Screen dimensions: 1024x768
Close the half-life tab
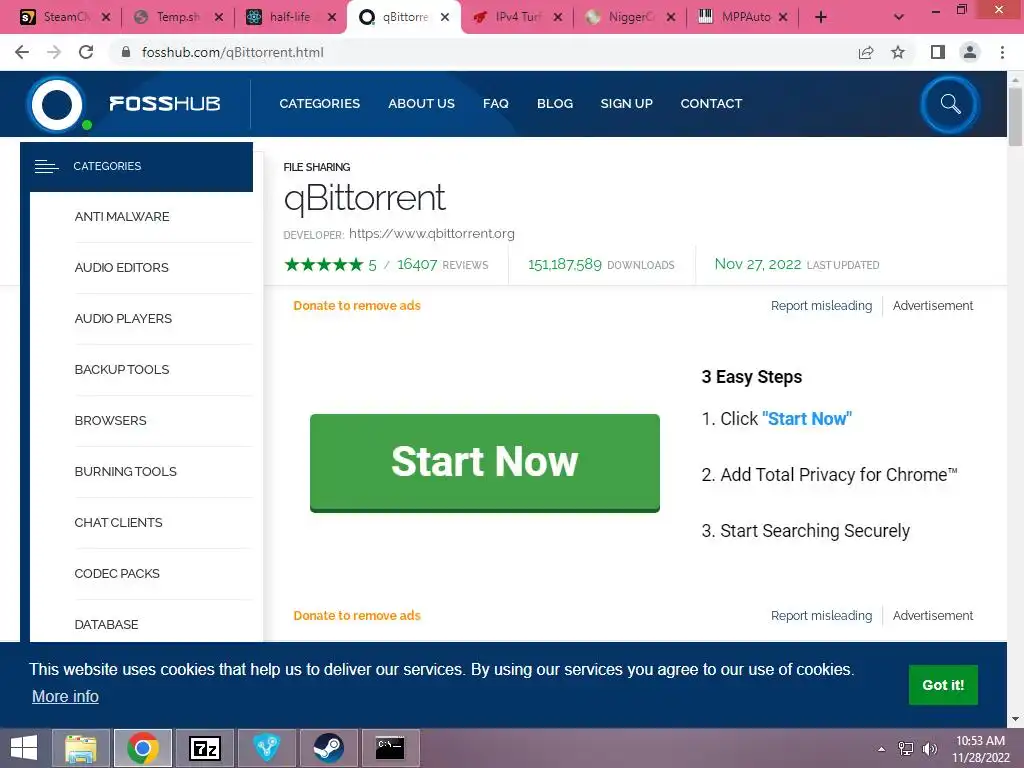point(332,17)
